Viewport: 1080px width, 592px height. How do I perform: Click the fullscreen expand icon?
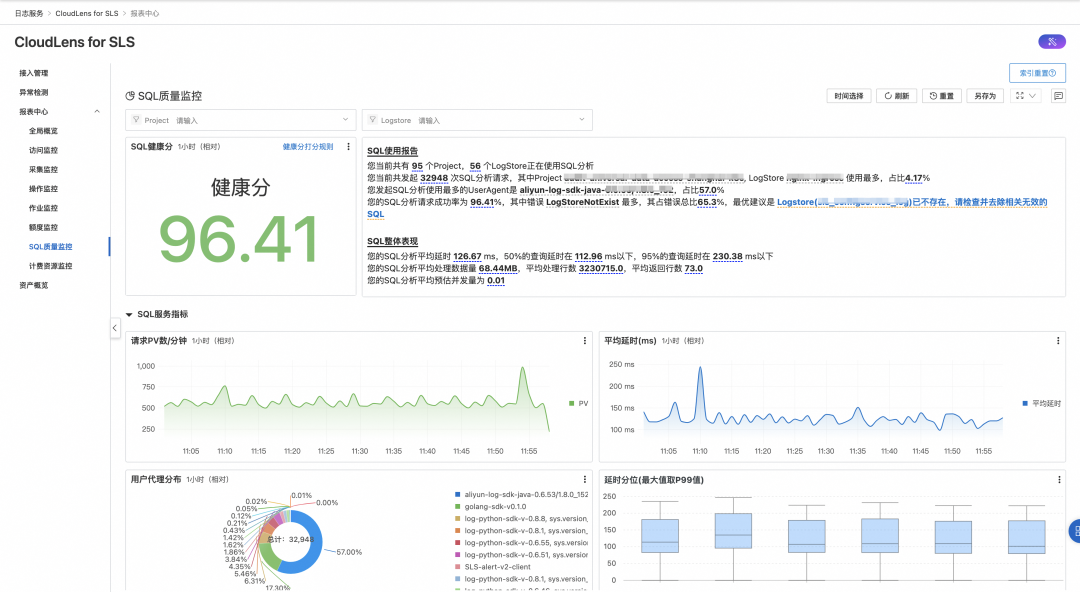1020,96
